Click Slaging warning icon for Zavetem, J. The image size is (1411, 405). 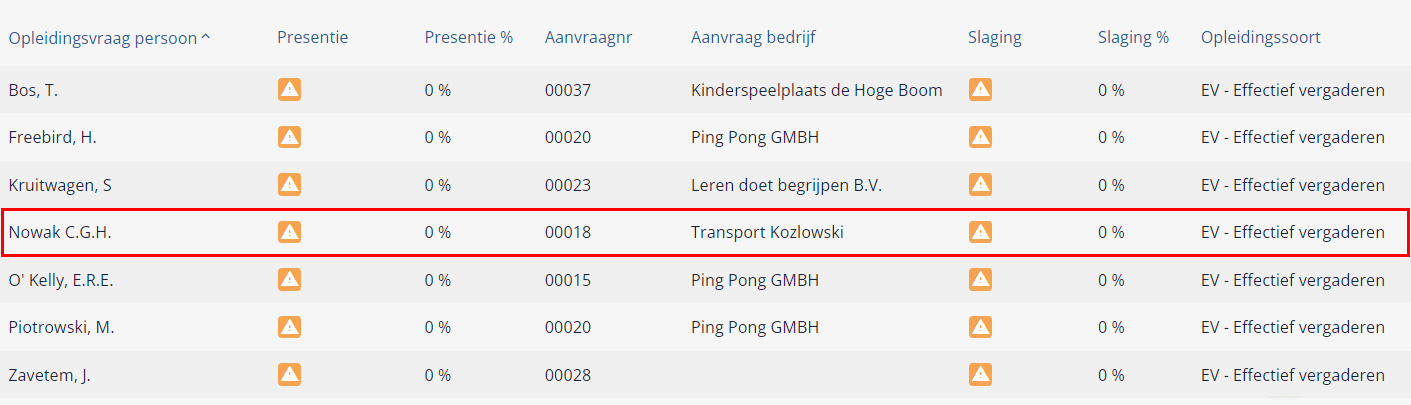point(980,375)
